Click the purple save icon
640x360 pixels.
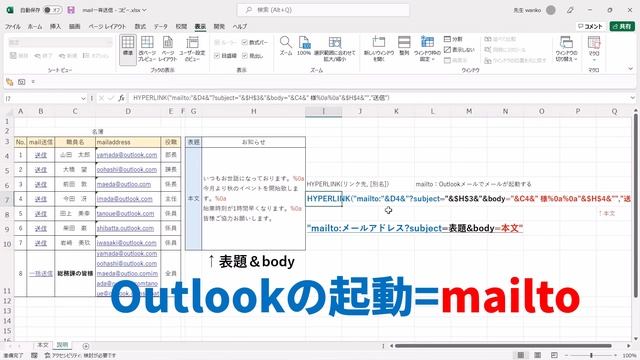pyautogui.click(x=71, y=10)
